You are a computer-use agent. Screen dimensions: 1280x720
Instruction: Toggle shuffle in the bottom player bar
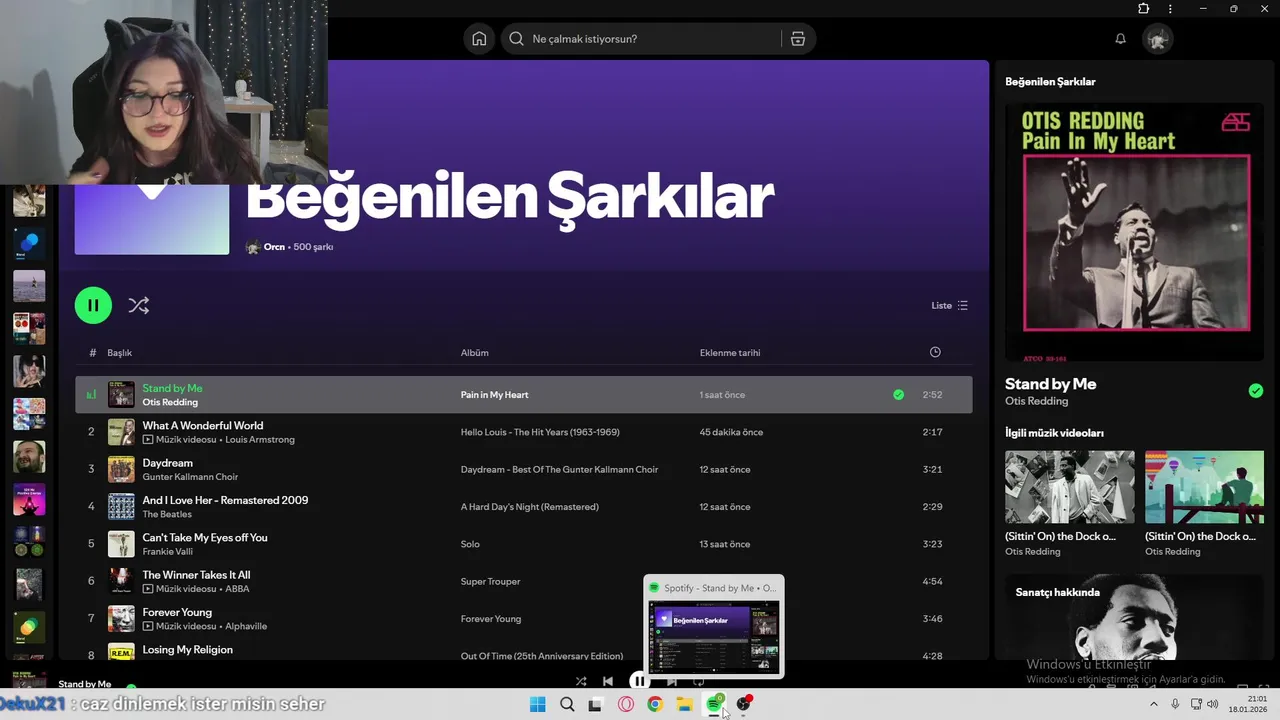tap(581, 681)
